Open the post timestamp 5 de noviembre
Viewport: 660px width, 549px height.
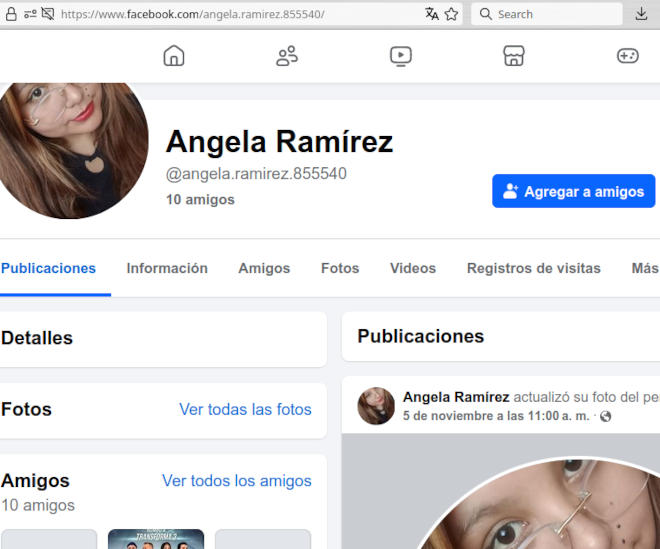point(496,416)
